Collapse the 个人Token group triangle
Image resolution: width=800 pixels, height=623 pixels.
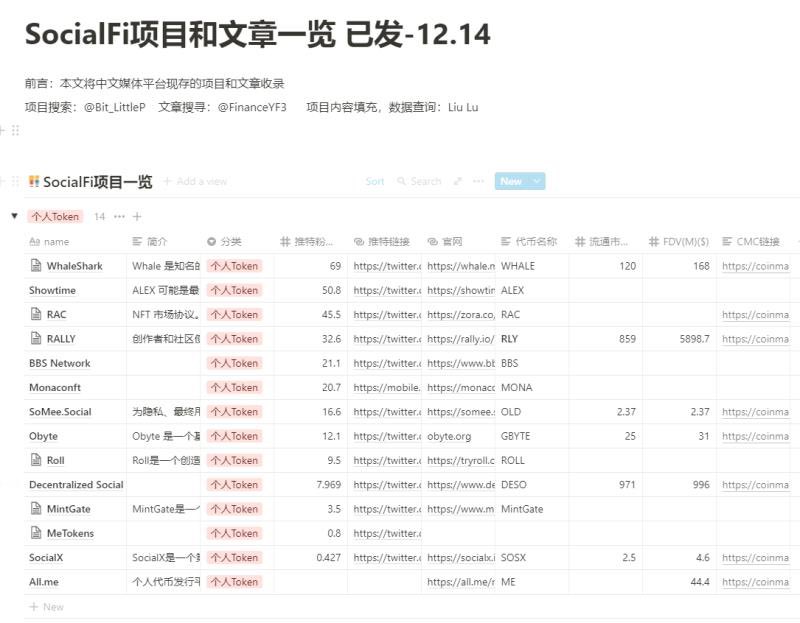(15, 216)
